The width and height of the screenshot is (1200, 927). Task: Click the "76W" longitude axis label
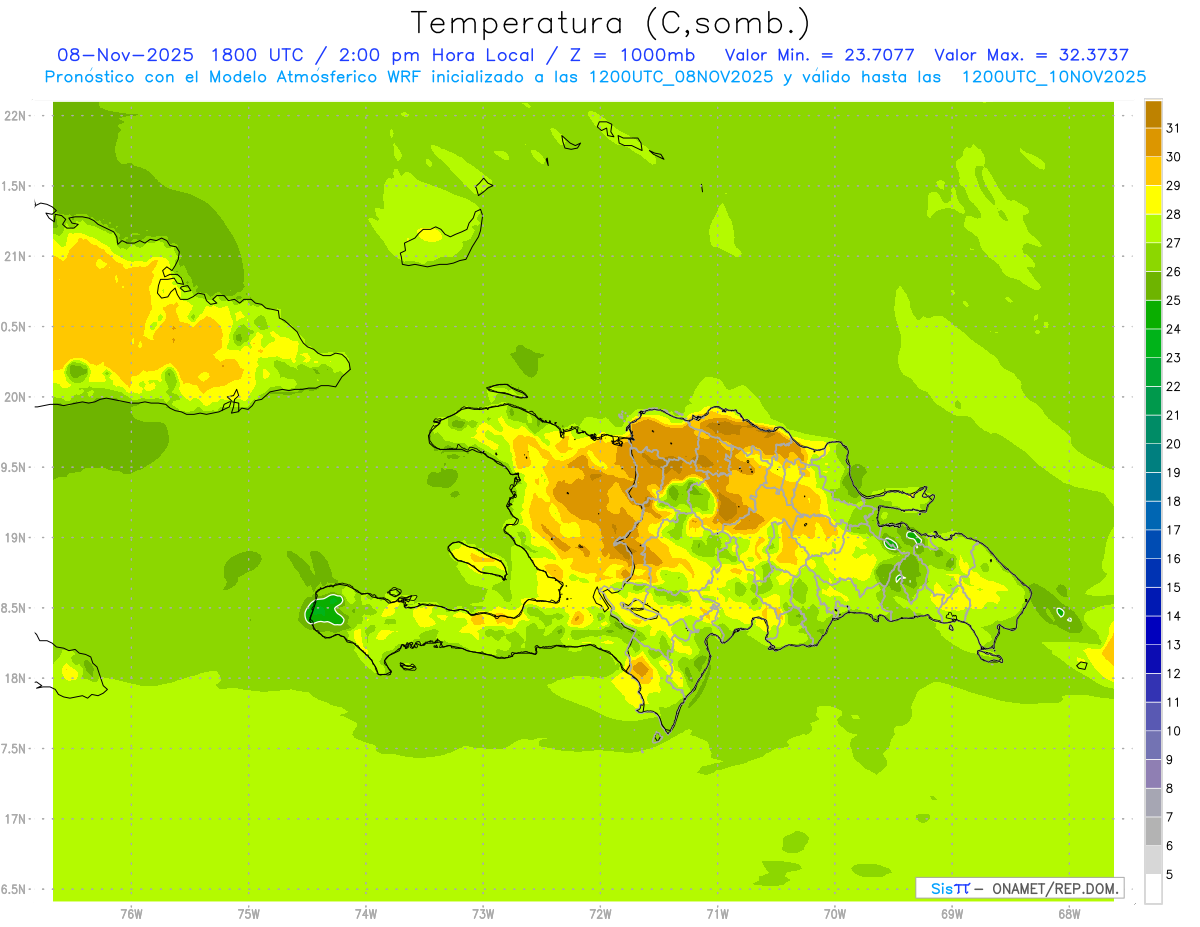[x=131, y=914]
